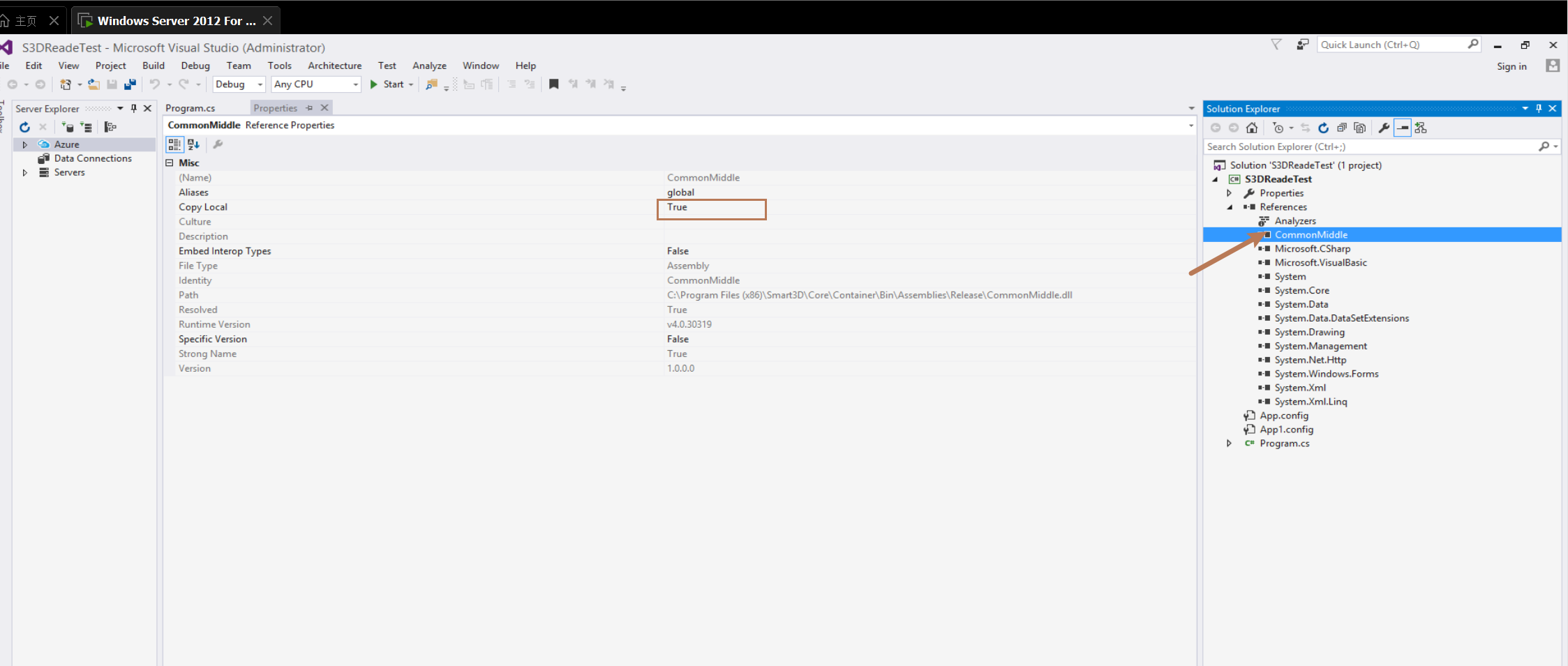The image size is (1568, 666).
Task: Show properties in Categorized view
Action: coord(174,144)
